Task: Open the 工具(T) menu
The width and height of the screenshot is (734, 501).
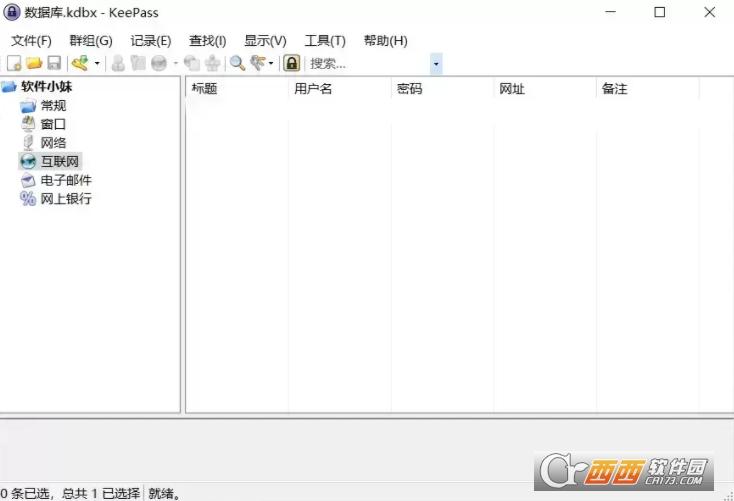Action: (x=325, y=41)
